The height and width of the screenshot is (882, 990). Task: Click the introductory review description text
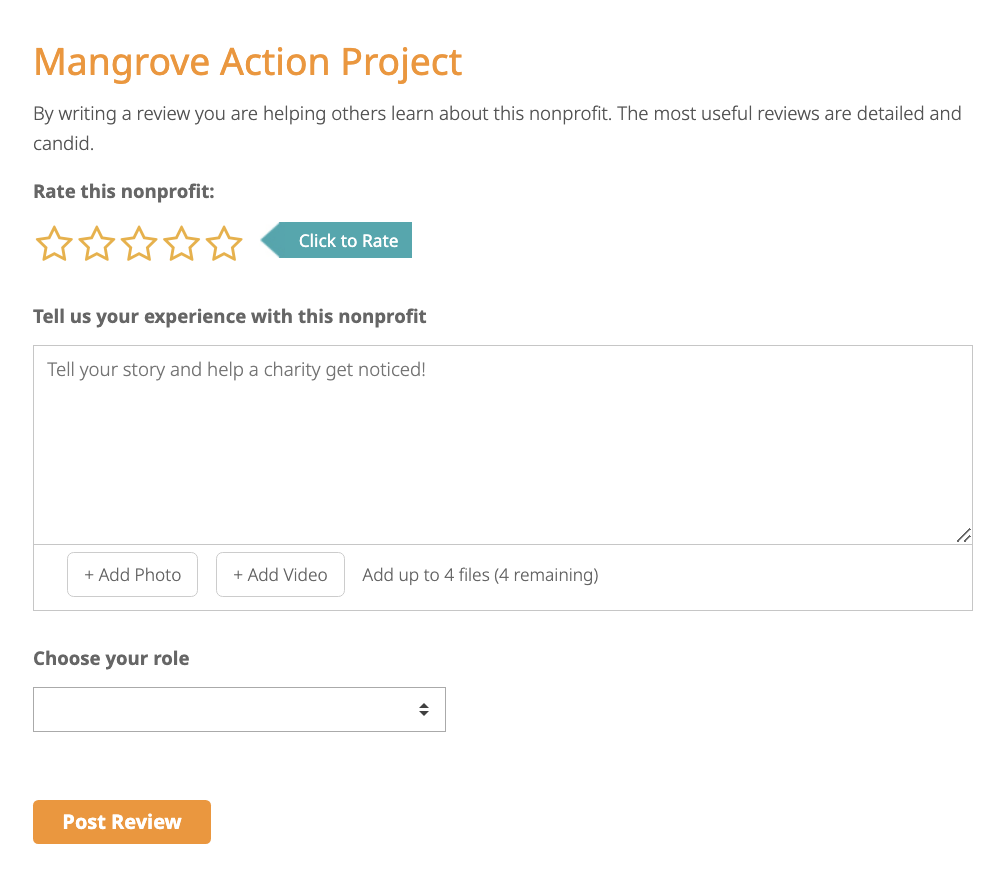pos(497,128)
